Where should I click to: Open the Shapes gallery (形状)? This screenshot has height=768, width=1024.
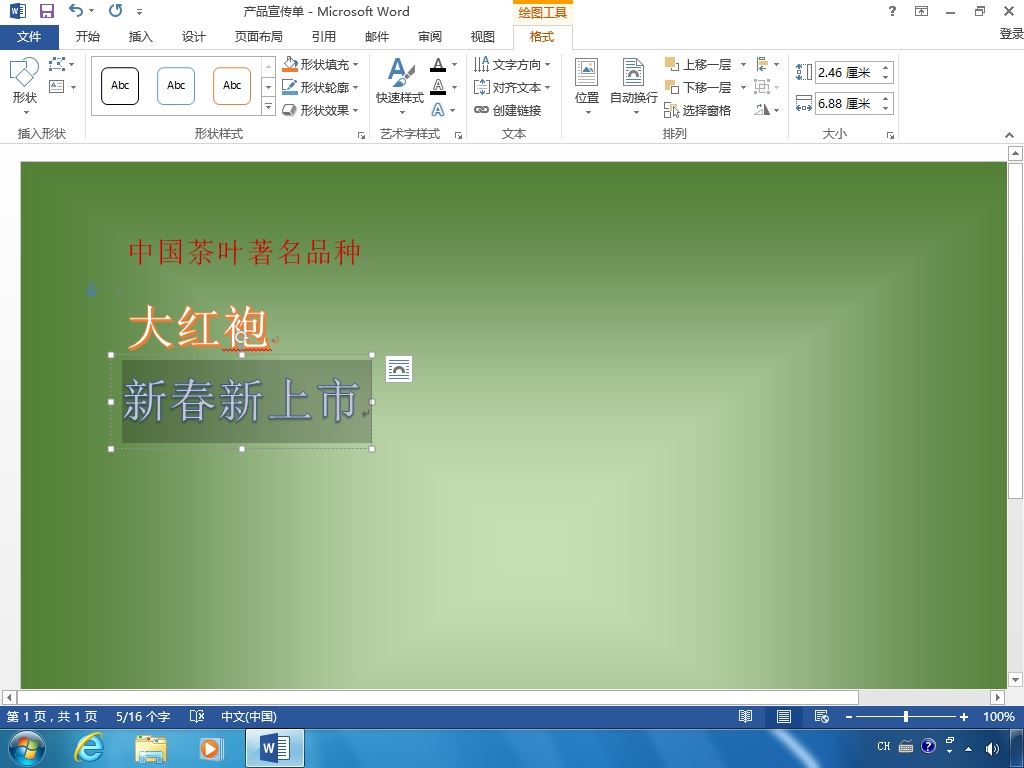25,86
